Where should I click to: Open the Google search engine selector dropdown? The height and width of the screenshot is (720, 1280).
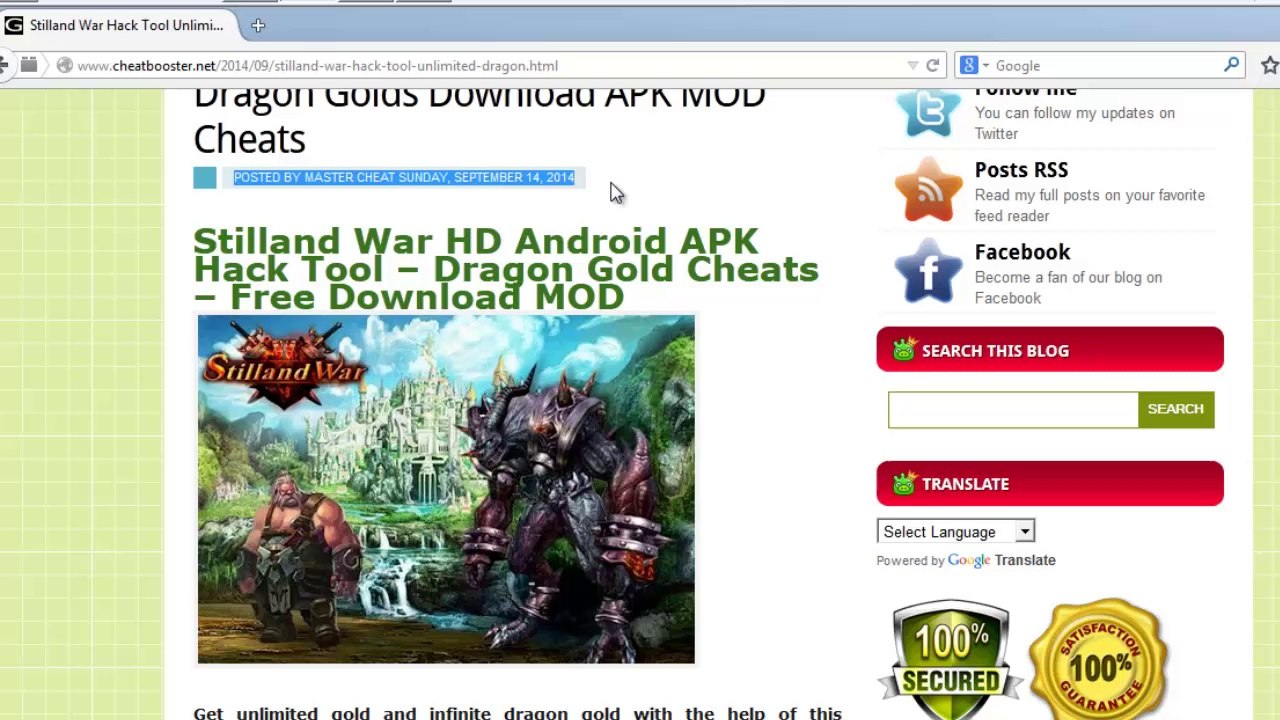[975, 66]
